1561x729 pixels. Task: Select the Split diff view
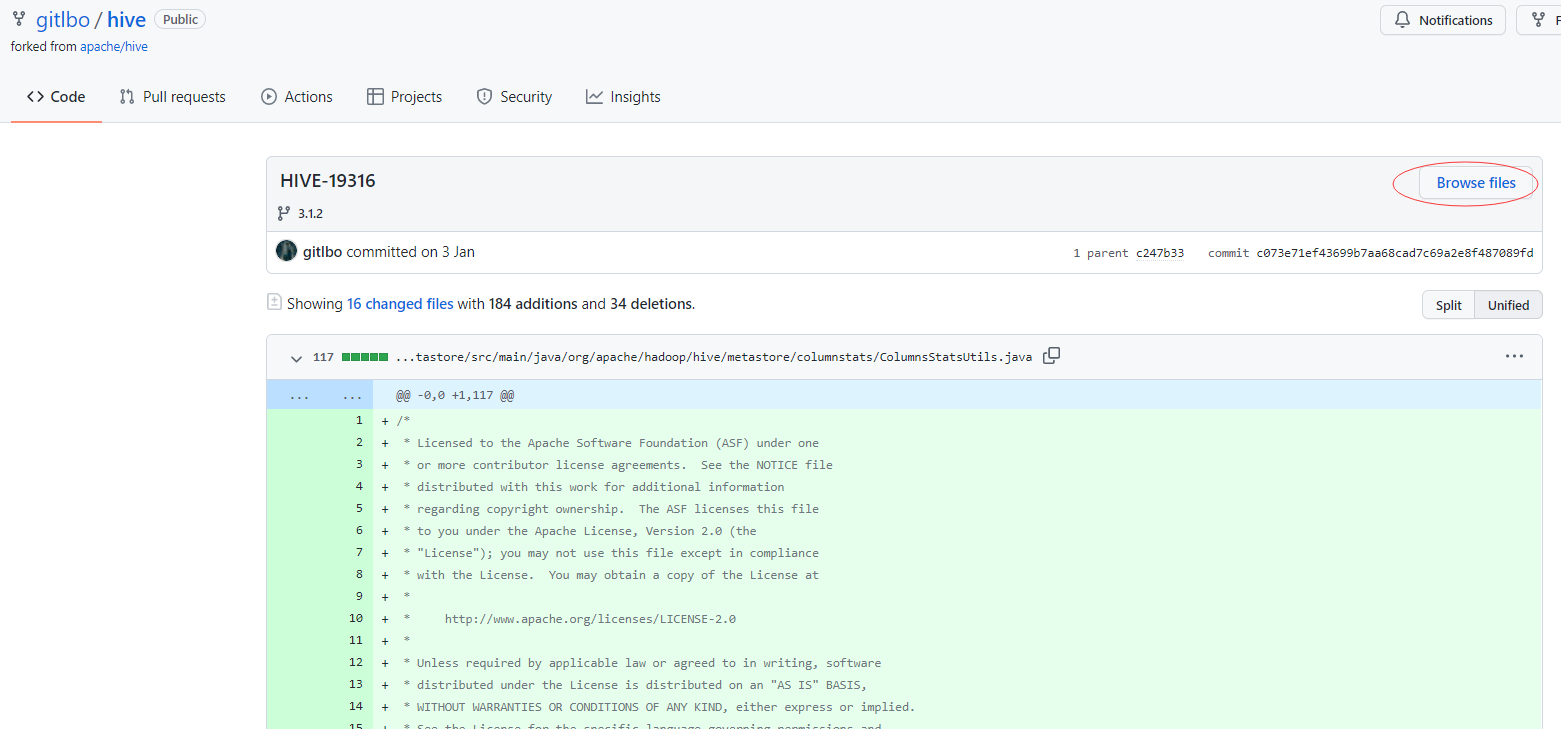click(x=1449, y=305)
